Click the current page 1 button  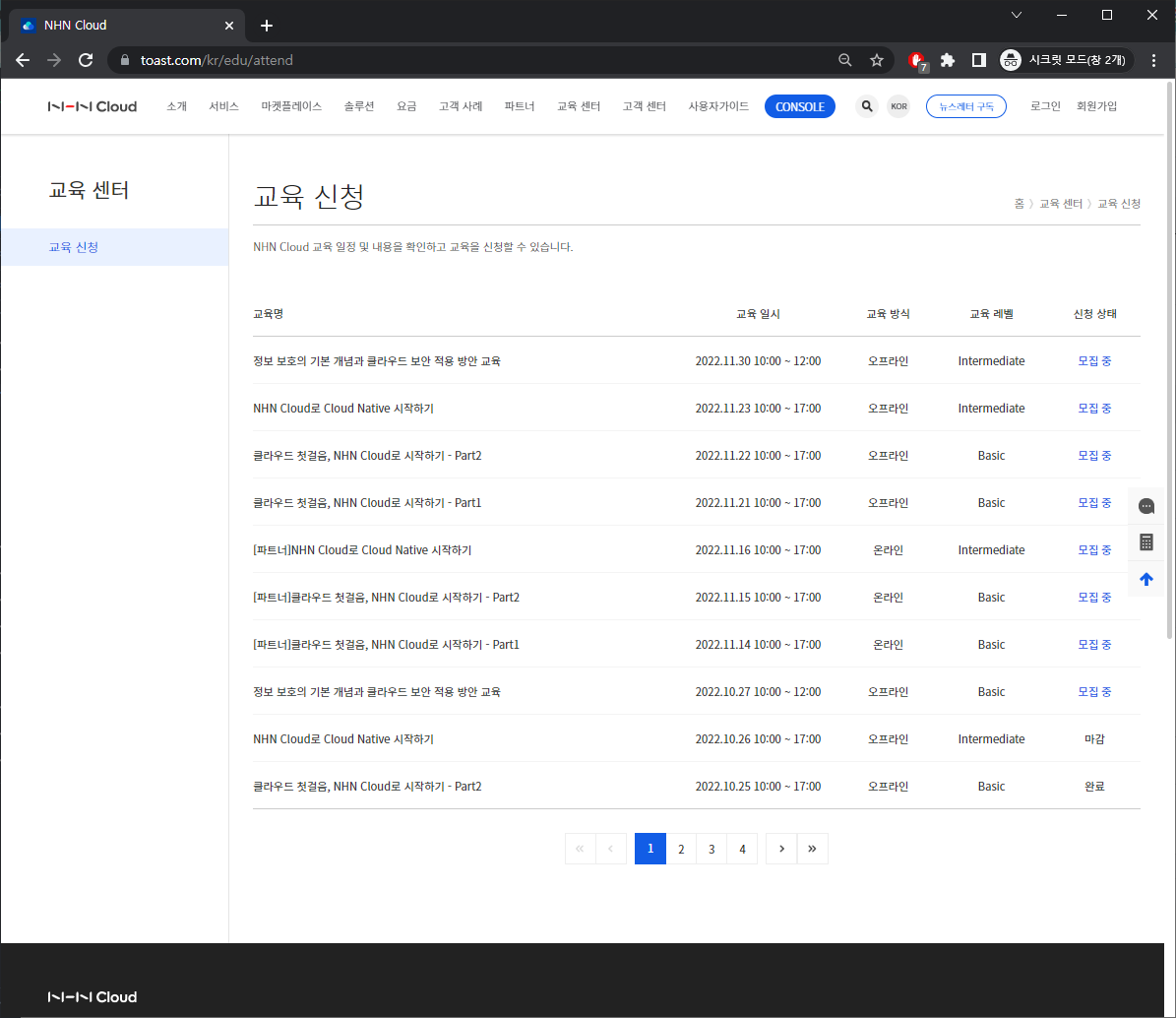tap(650, 849)
